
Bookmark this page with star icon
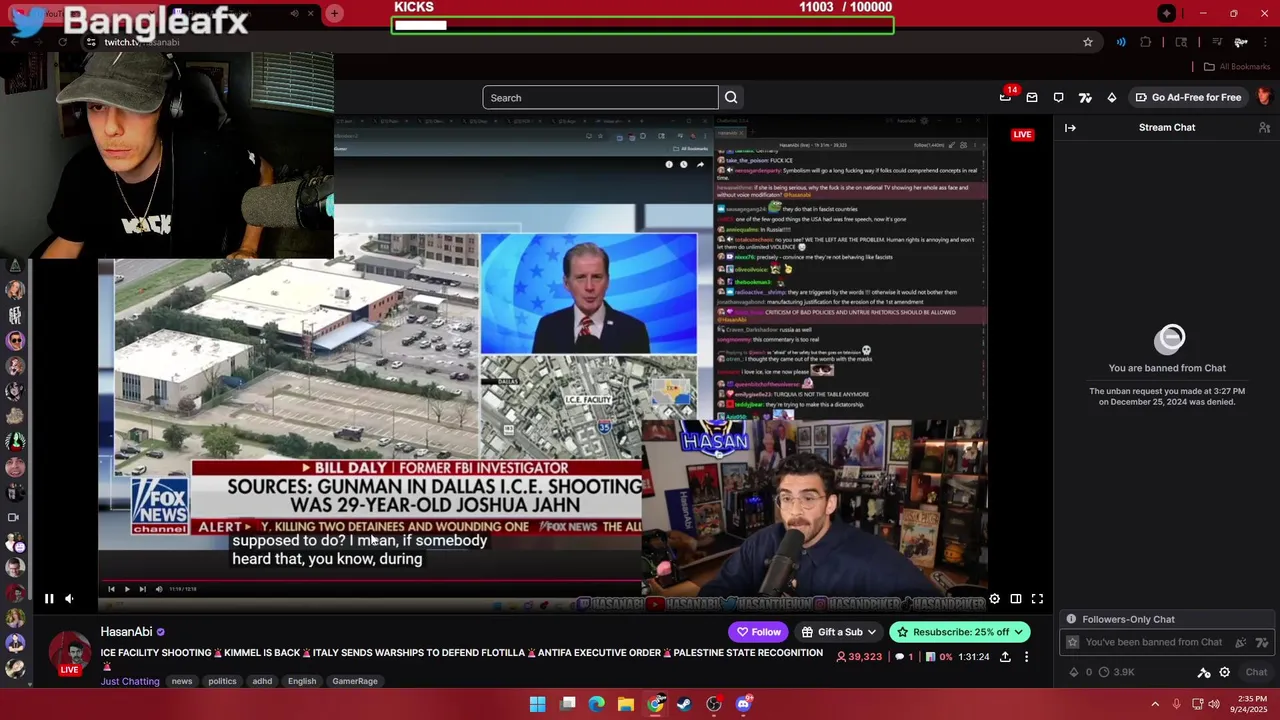tap(1088, 42)
